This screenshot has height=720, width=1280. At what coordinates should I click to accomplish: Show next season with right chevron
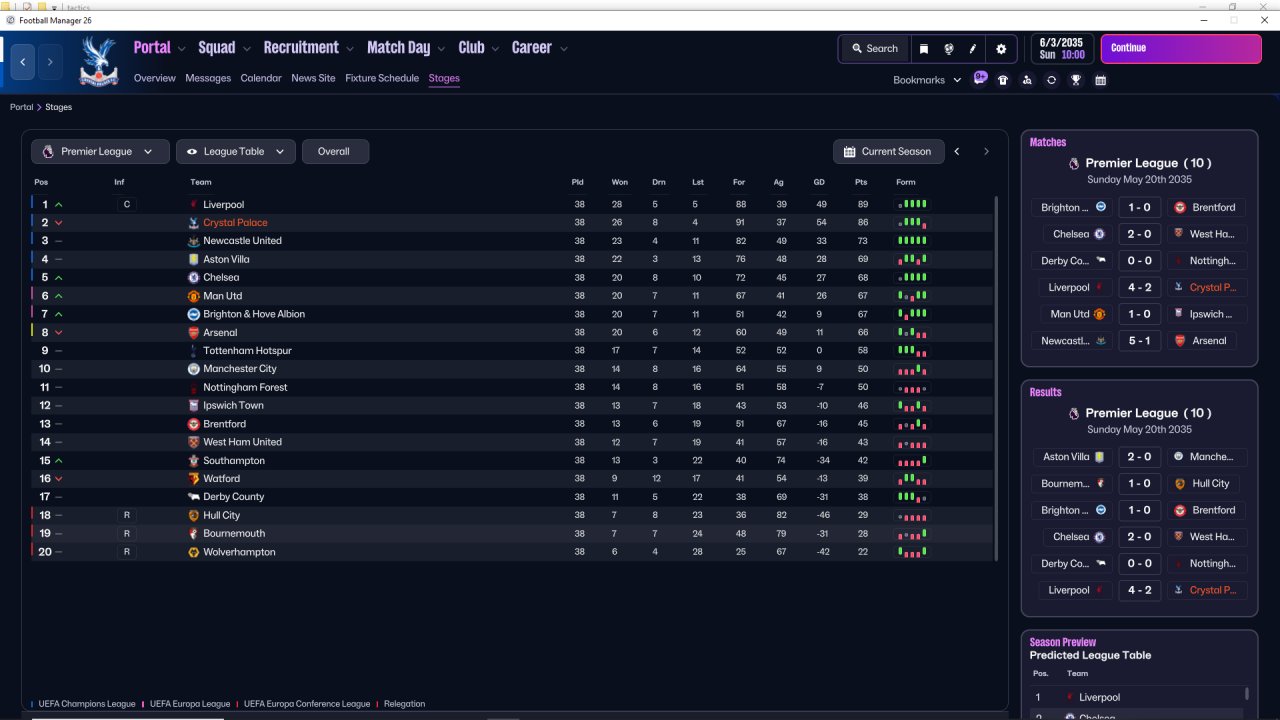986,152
